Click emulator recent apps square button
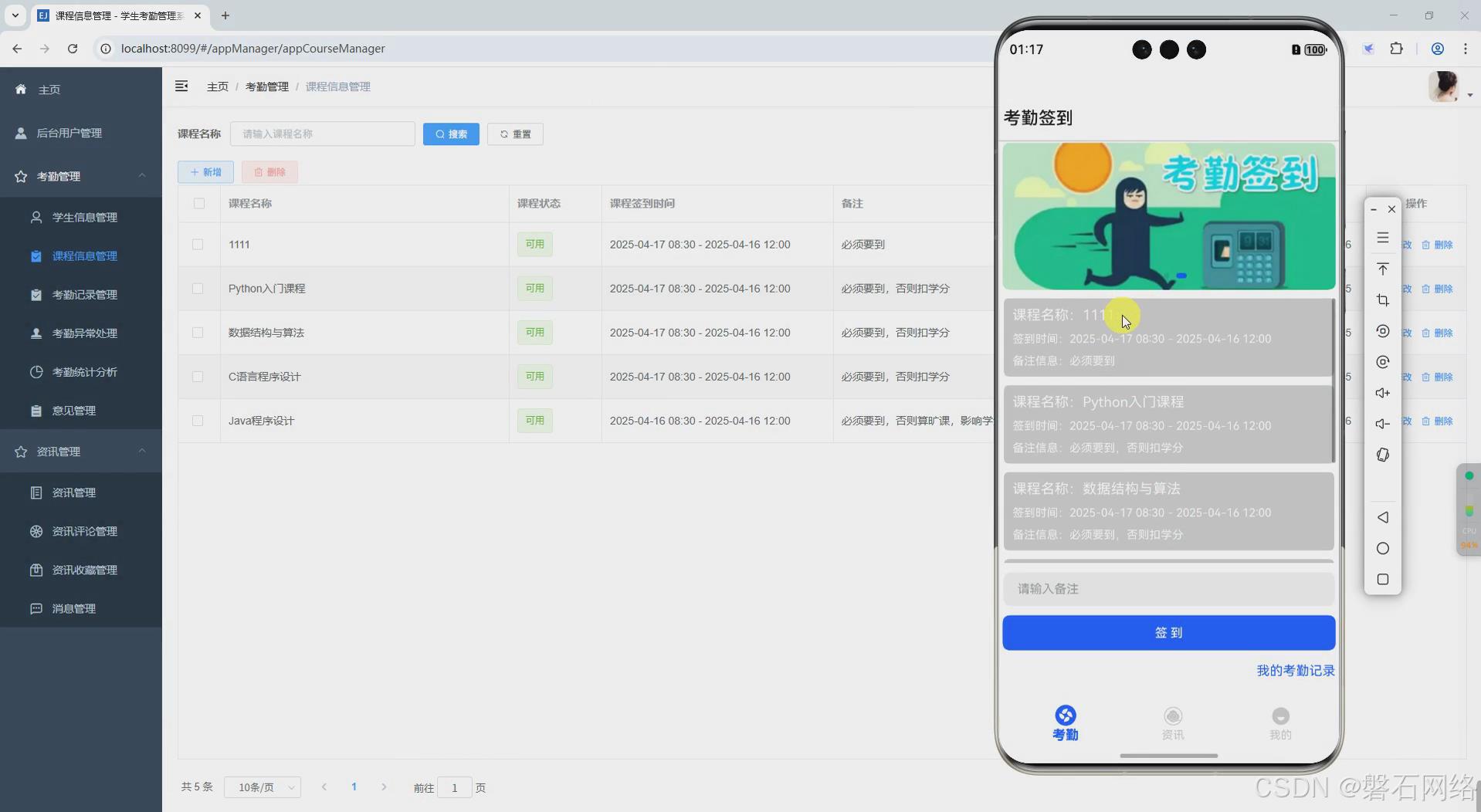1481x812 pixels. coord(1383,579)
